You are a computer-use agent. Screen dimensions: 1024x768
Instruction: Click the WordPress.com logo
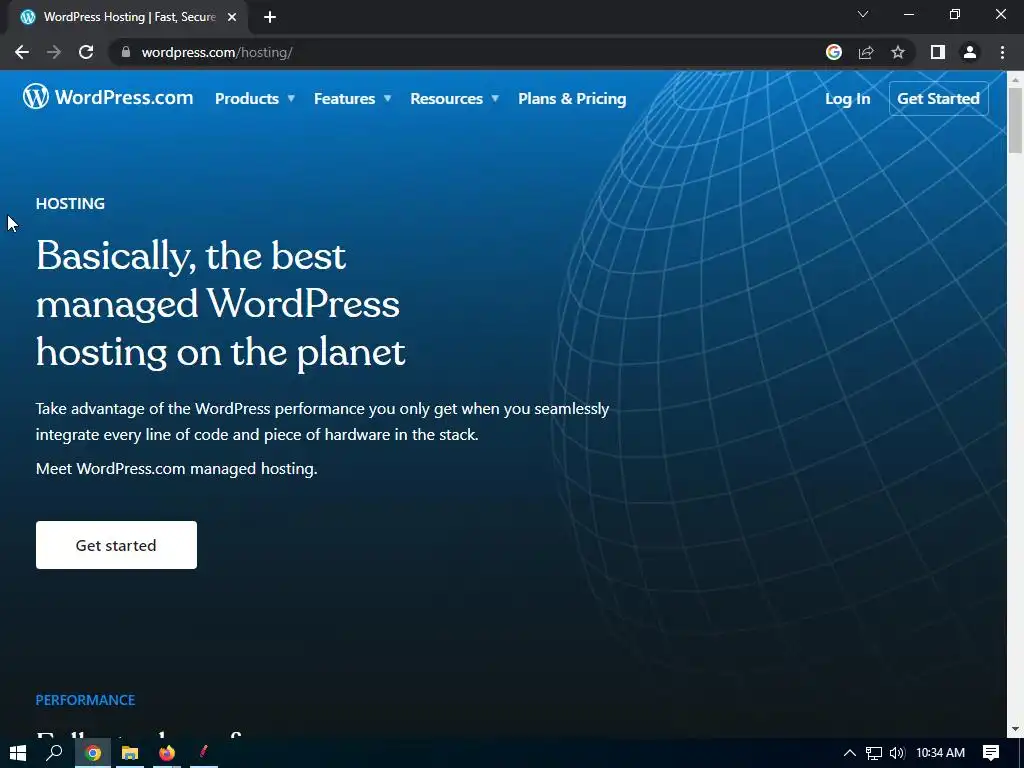click(x=108, y=97)
